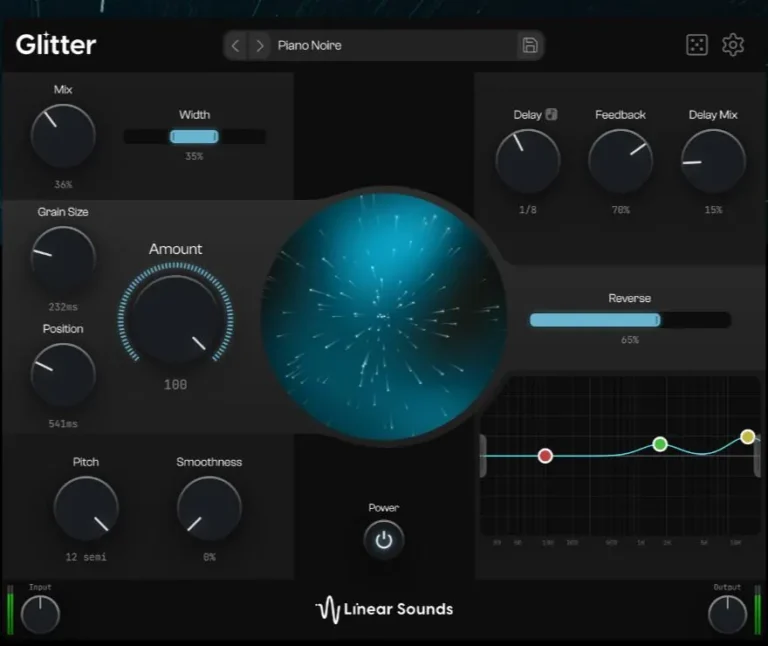Click the Width slider handle

[194, 137]
